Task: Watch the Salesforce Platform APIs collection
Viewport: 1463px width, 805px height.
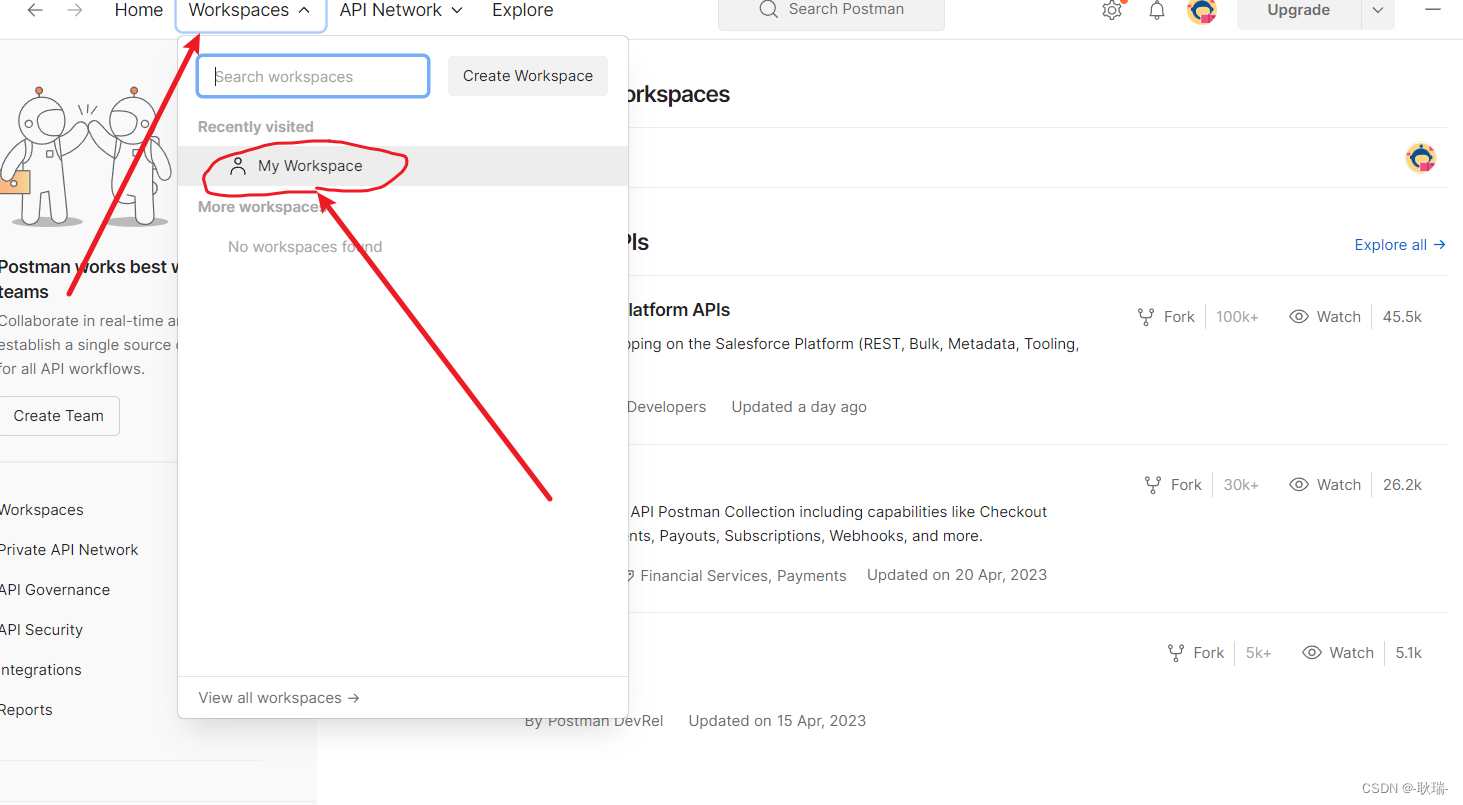Action: (1325, 317)
